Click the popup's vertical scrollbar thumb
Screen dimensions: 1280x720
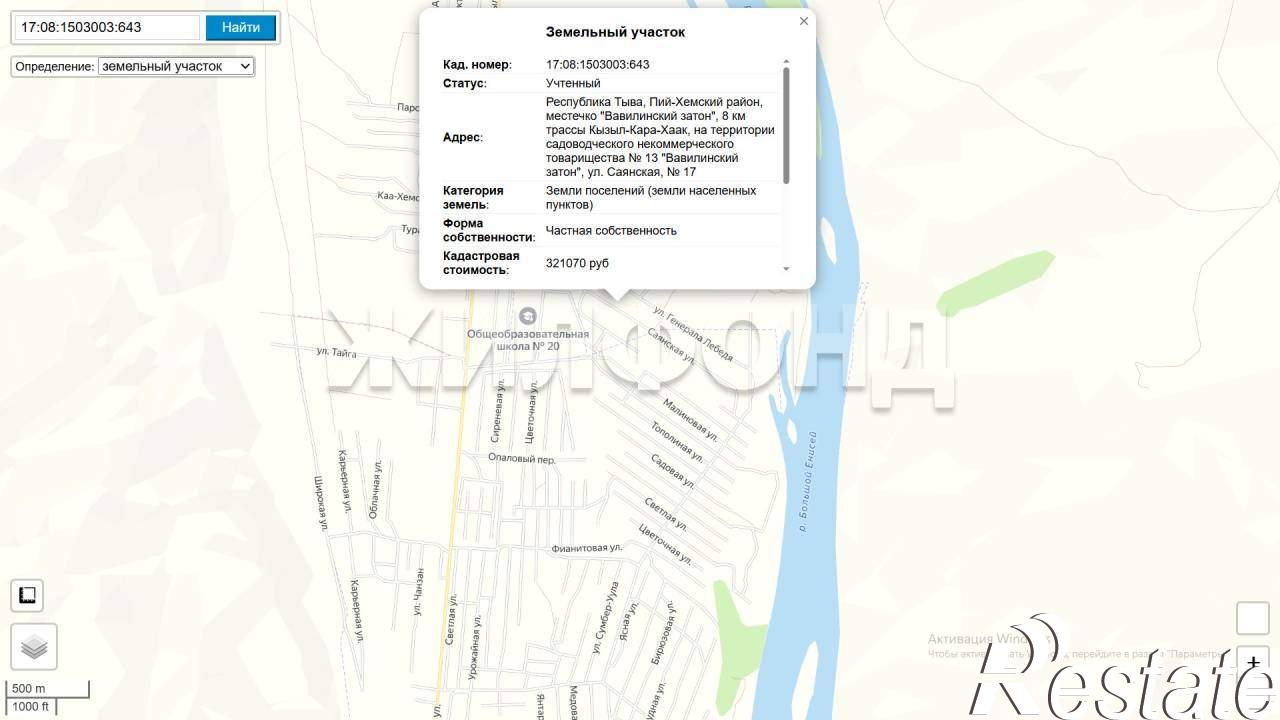[x=786, y=125]
